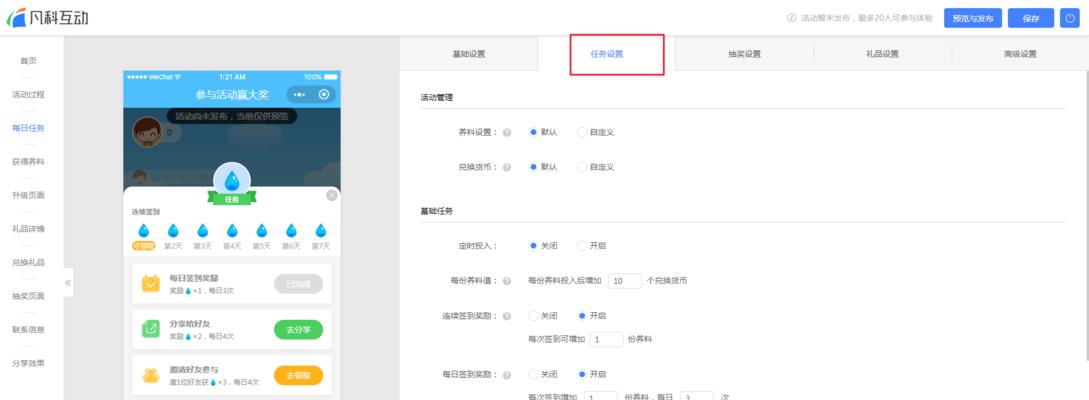Click the water drop labeled 第6天
Image resolution: width=1089 pixels, height=400 pixels.
pos(291,231)
